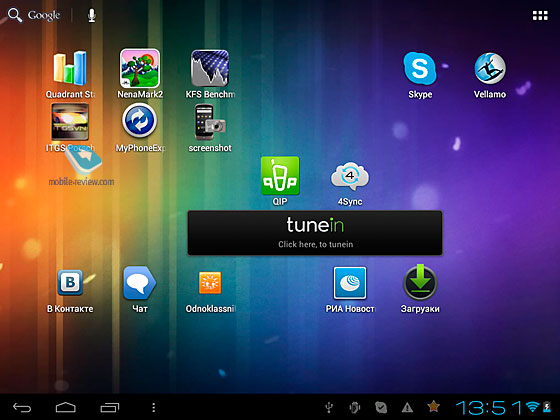Tap the battery charging indicator

click(547, 407)
